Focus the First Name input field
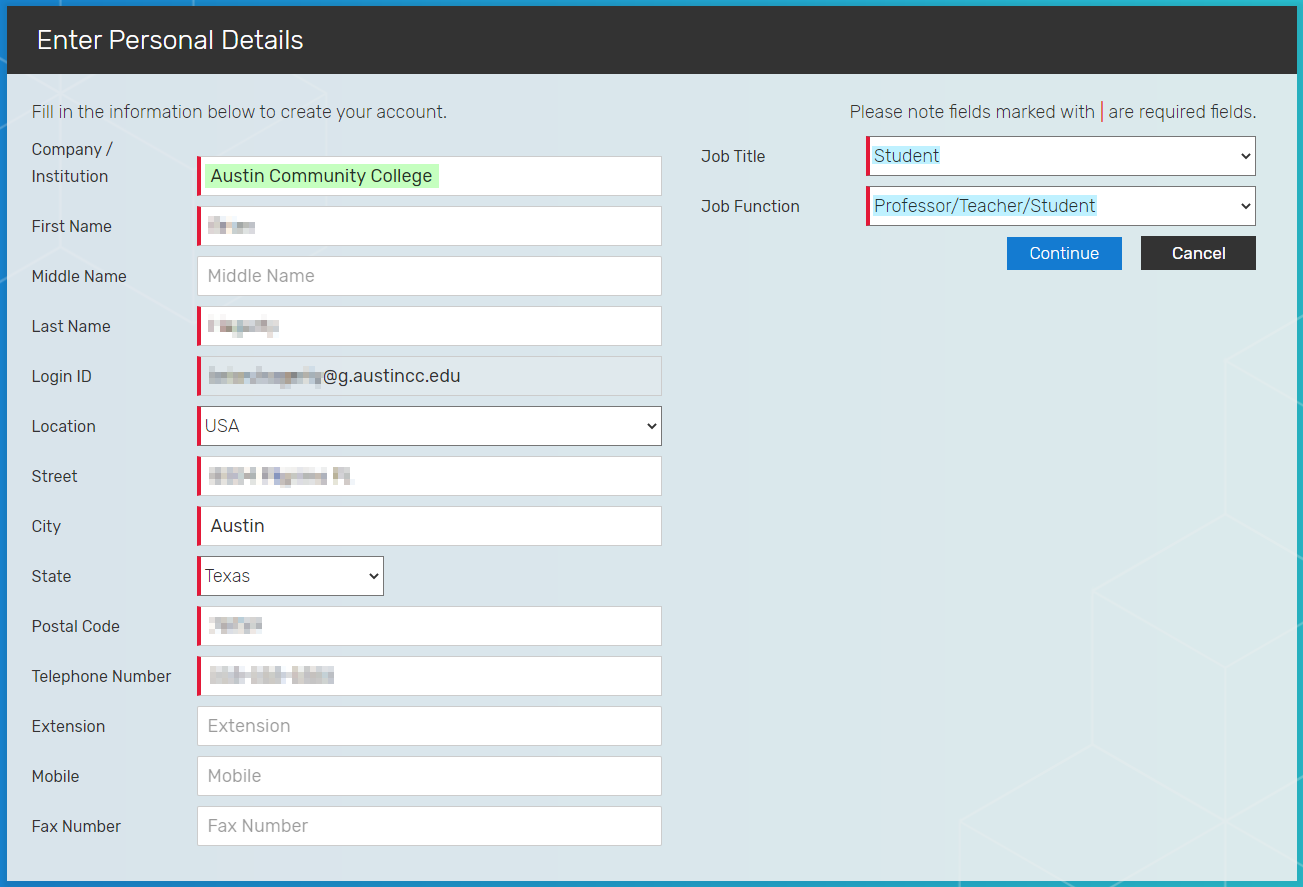This screenshot has height=887, width=1303. 430,226
